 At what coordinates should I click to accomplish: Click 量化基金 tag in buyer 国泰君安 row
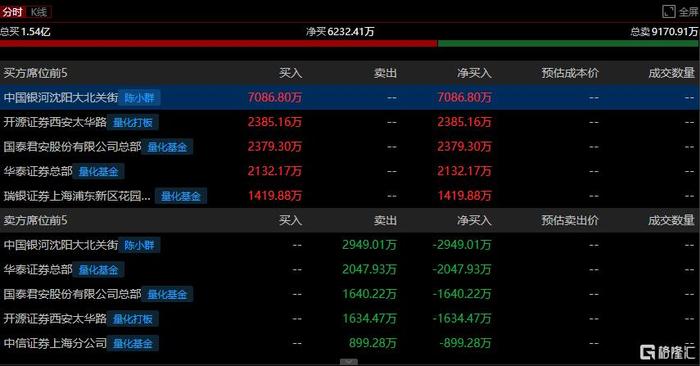167,147
